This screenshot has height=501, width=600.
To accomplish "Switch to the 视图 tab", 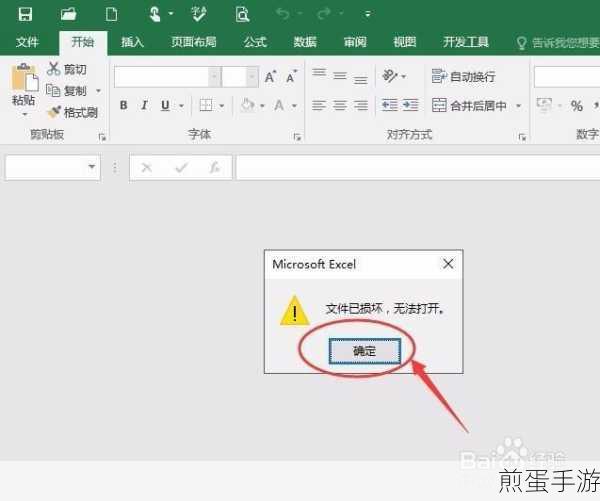I will point(405,42).
